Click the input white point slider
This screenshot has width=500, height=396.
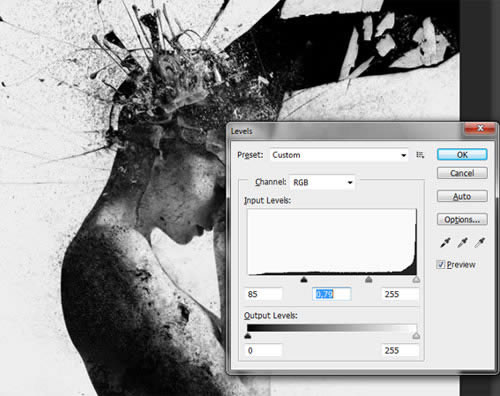416,279
